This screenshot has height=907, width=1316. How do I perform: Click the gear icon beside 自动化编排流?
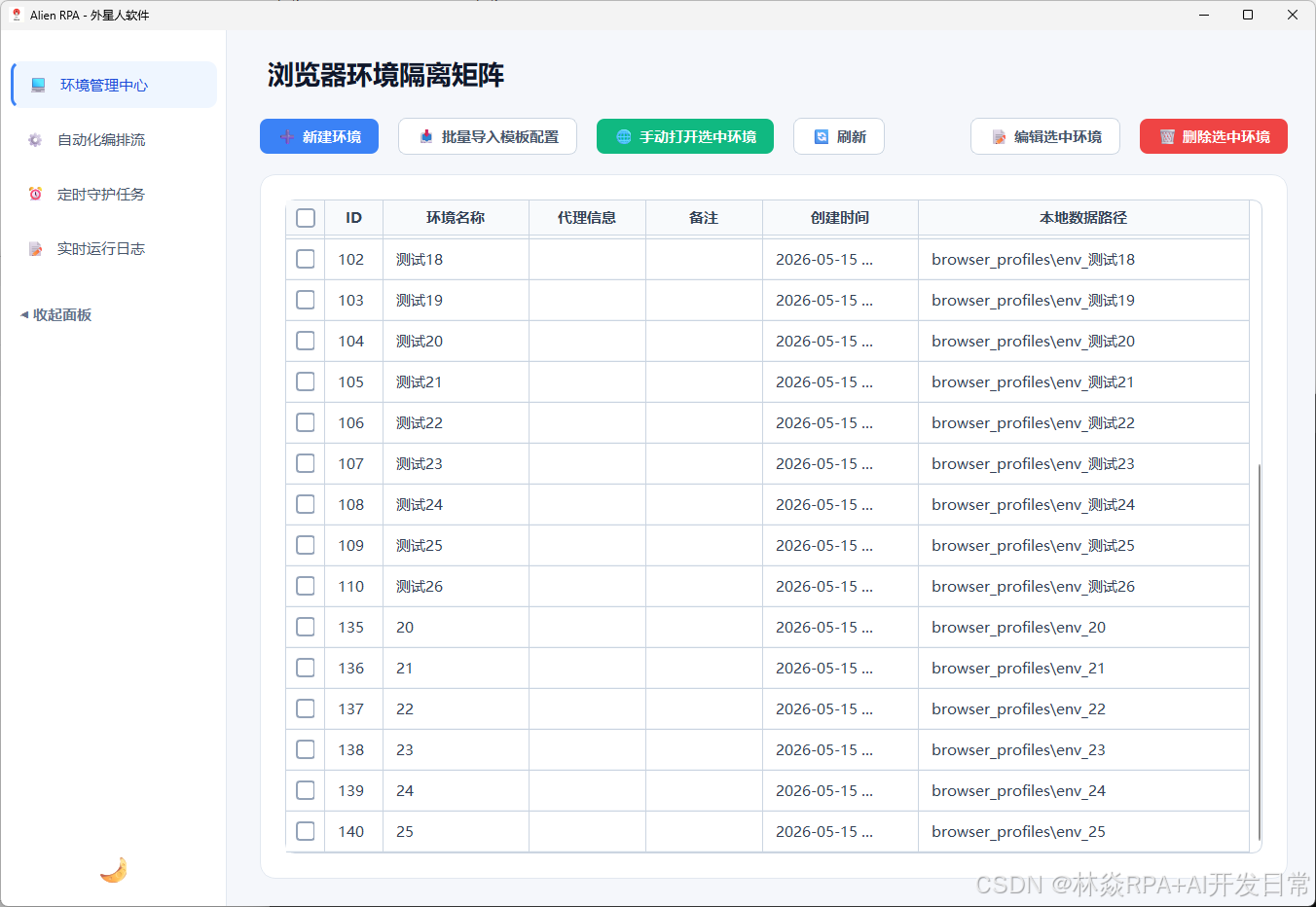click(x=35, y=140)
